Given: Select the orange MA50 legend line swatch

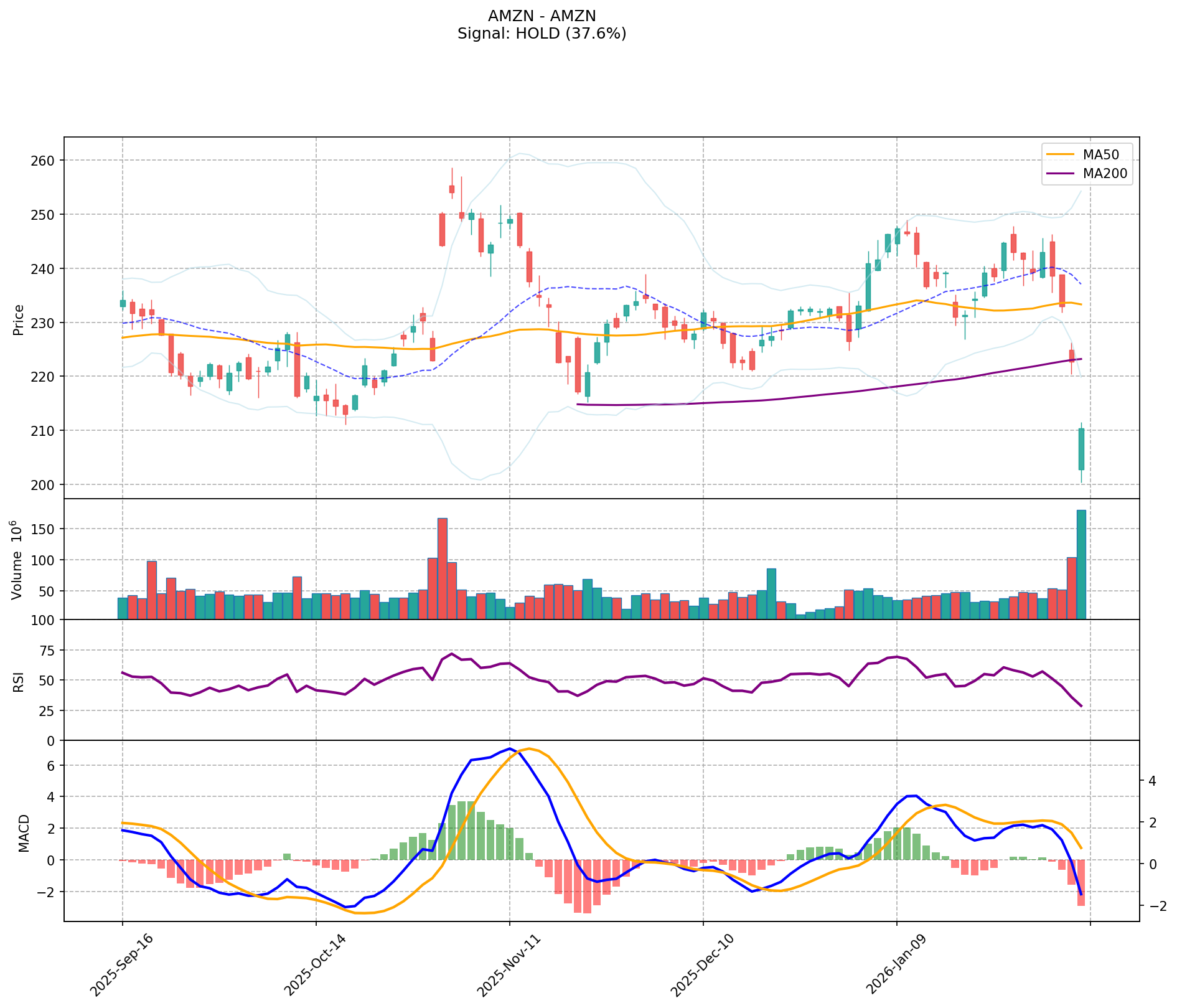Looking at the screenshot, I should pos(1060,154).
